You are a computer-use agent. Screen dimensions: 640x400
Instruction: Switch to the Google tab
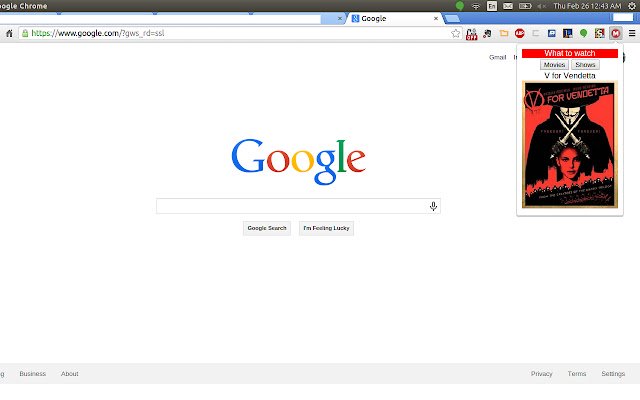point(392,18)
